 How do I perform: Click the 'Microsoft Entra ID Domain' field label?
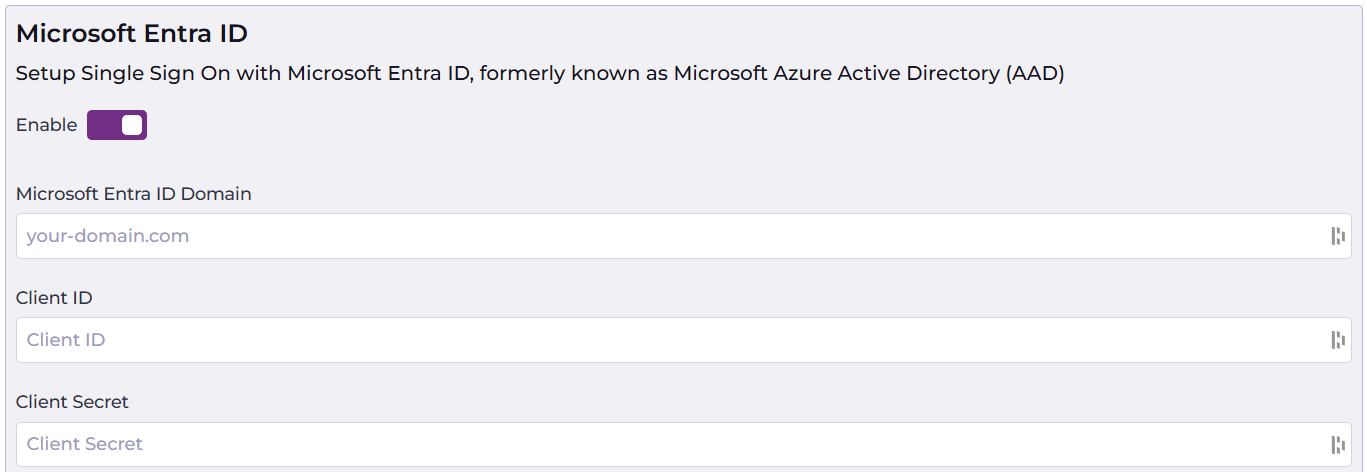[x=134, y=194]
